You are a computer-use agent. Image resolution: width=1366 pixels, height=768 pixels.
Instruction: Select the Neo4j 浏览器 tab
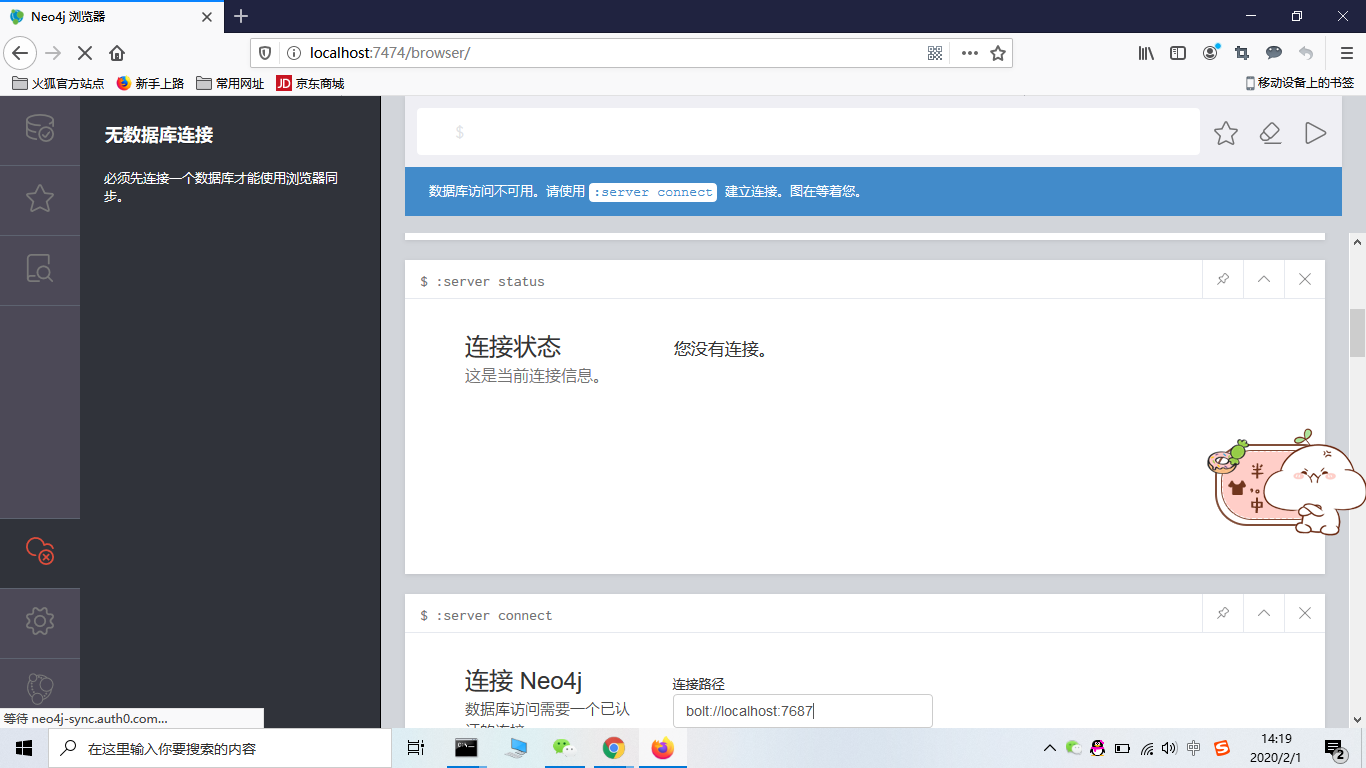pos(111,16)
